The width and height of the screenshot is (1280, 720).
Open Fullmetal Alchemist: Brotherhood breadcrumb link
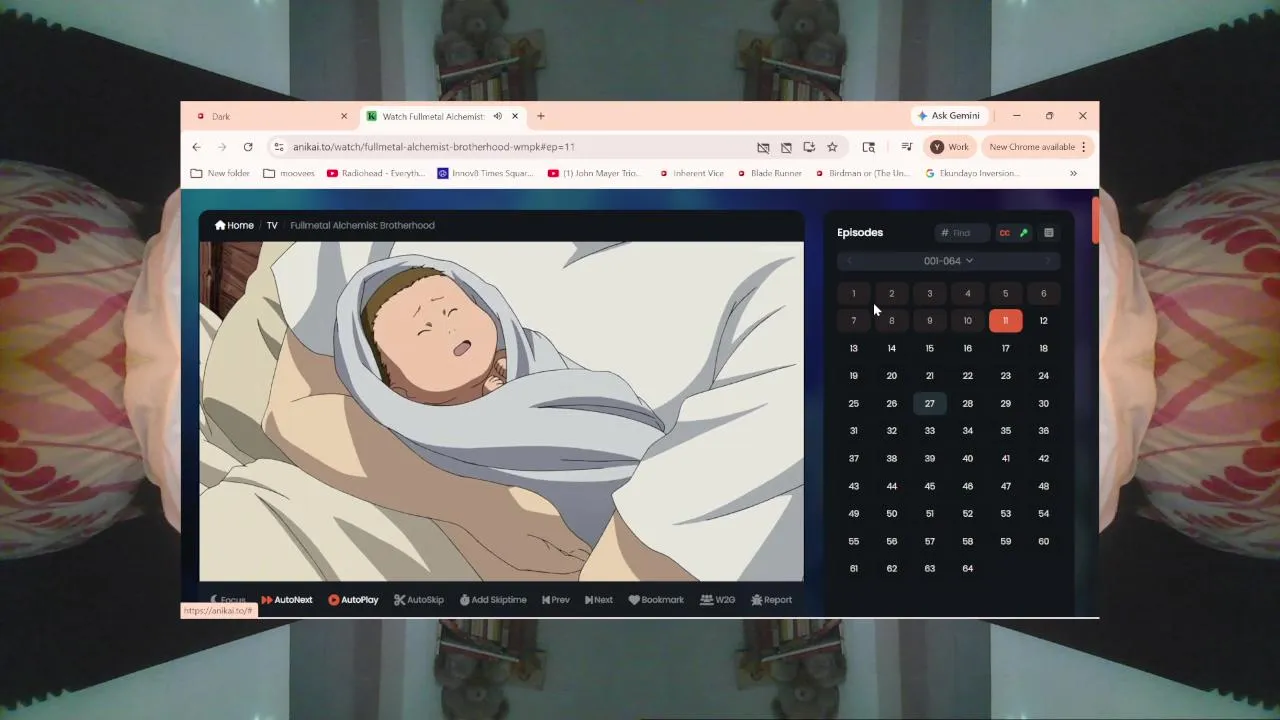362,225
